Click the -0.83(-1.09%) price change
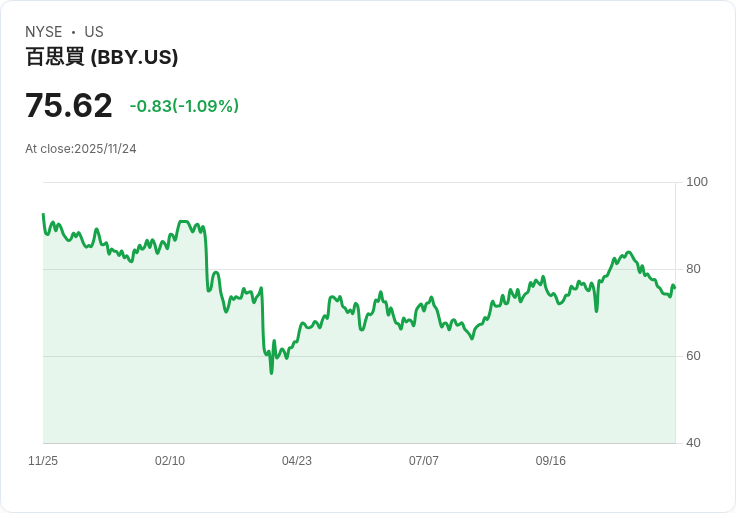 click(x=184, y=106)
